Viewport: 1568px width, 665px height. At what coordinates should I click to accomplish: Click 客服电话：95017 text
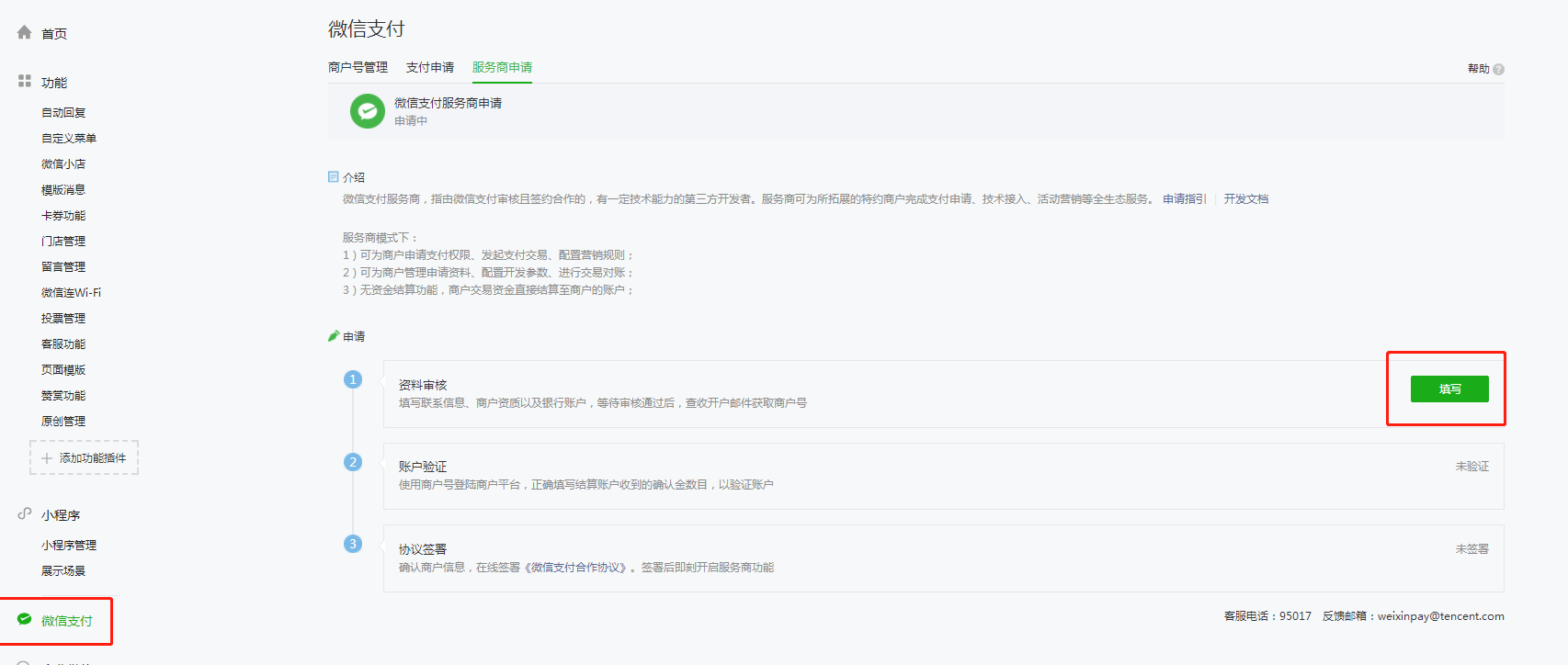click(x=1267, y=616)
